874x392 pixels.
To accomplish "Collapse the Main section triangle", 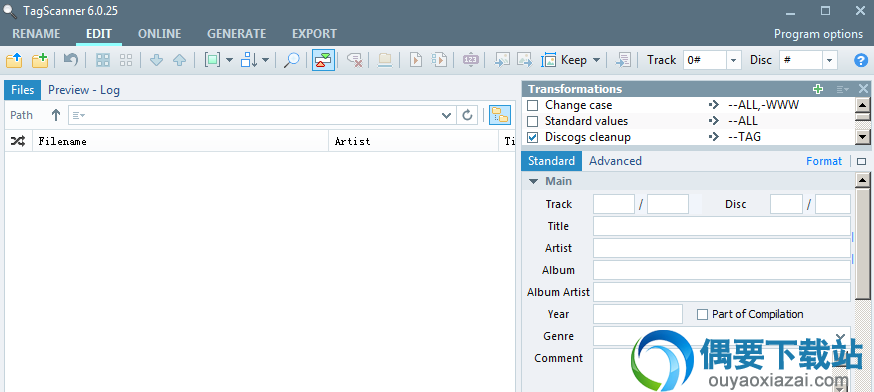I will (533, 181).
